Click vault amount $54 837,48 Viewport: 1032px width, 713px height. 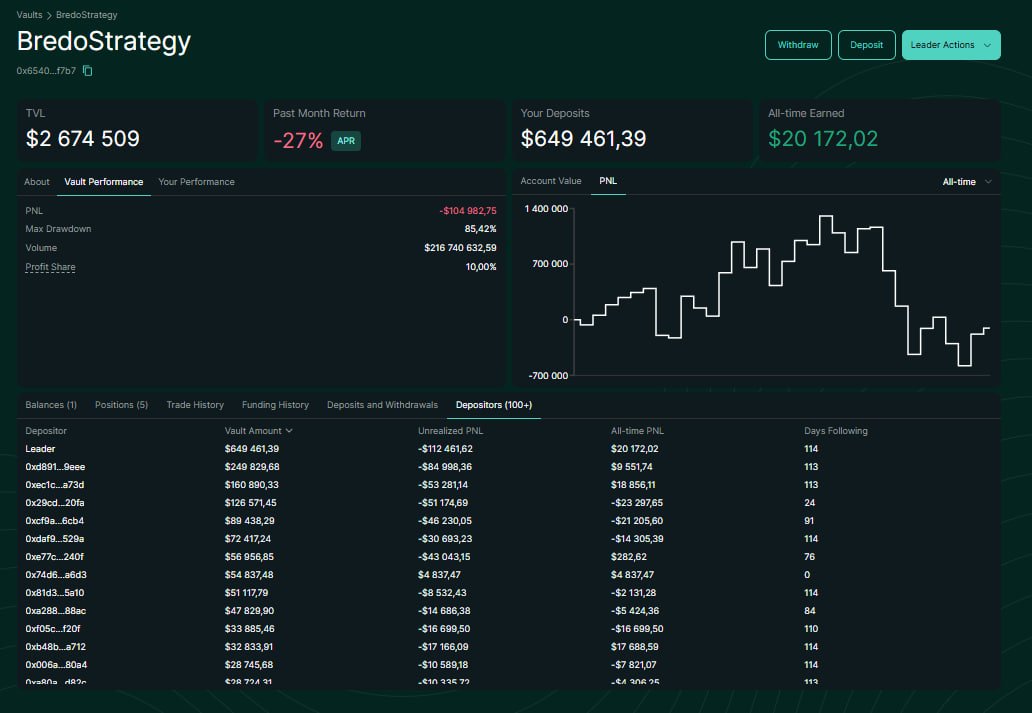point(249,575)
